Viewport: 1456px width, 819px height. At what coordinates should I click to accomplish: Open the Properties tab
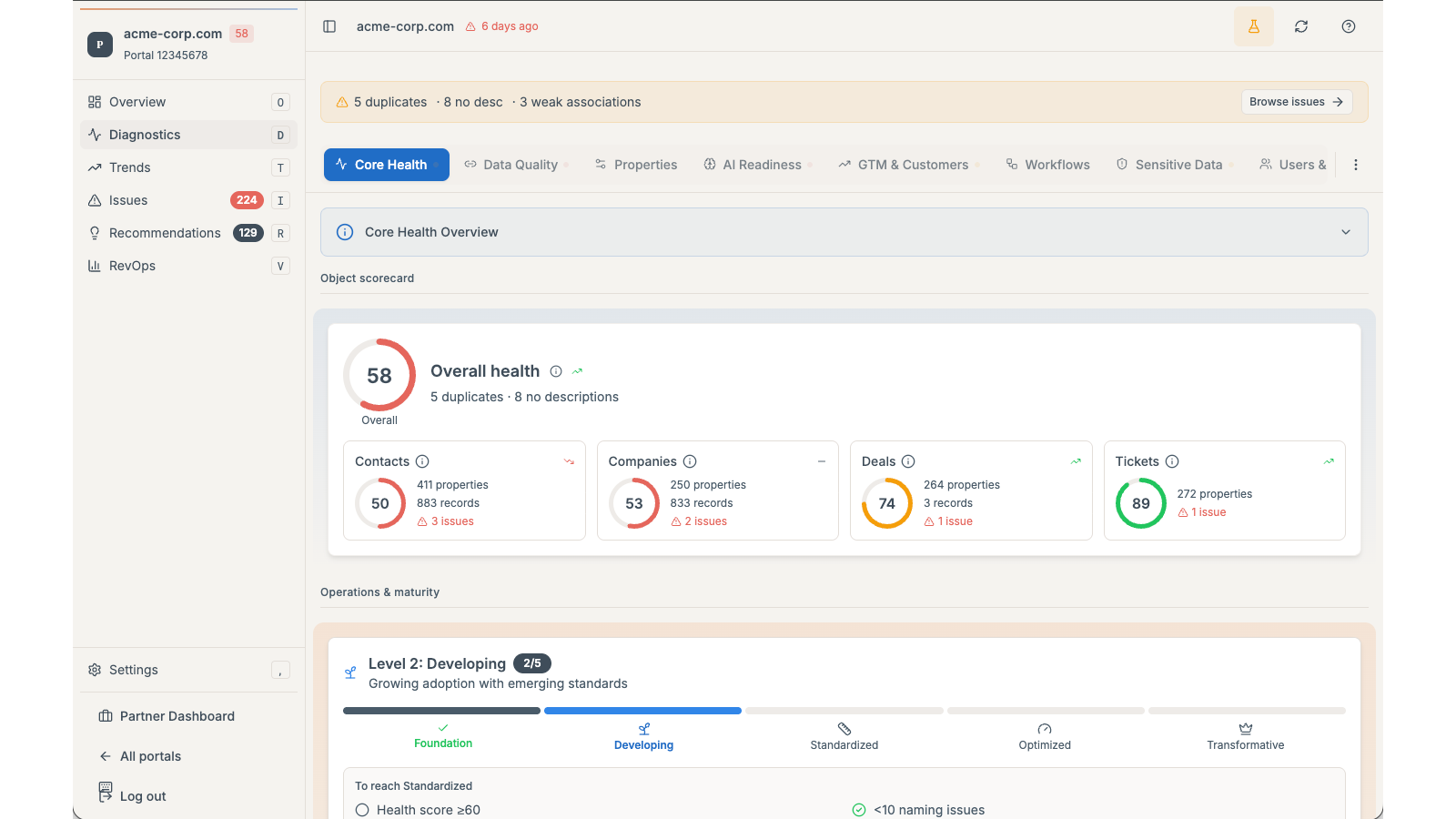pyautogui.click(x=636, y=165)
